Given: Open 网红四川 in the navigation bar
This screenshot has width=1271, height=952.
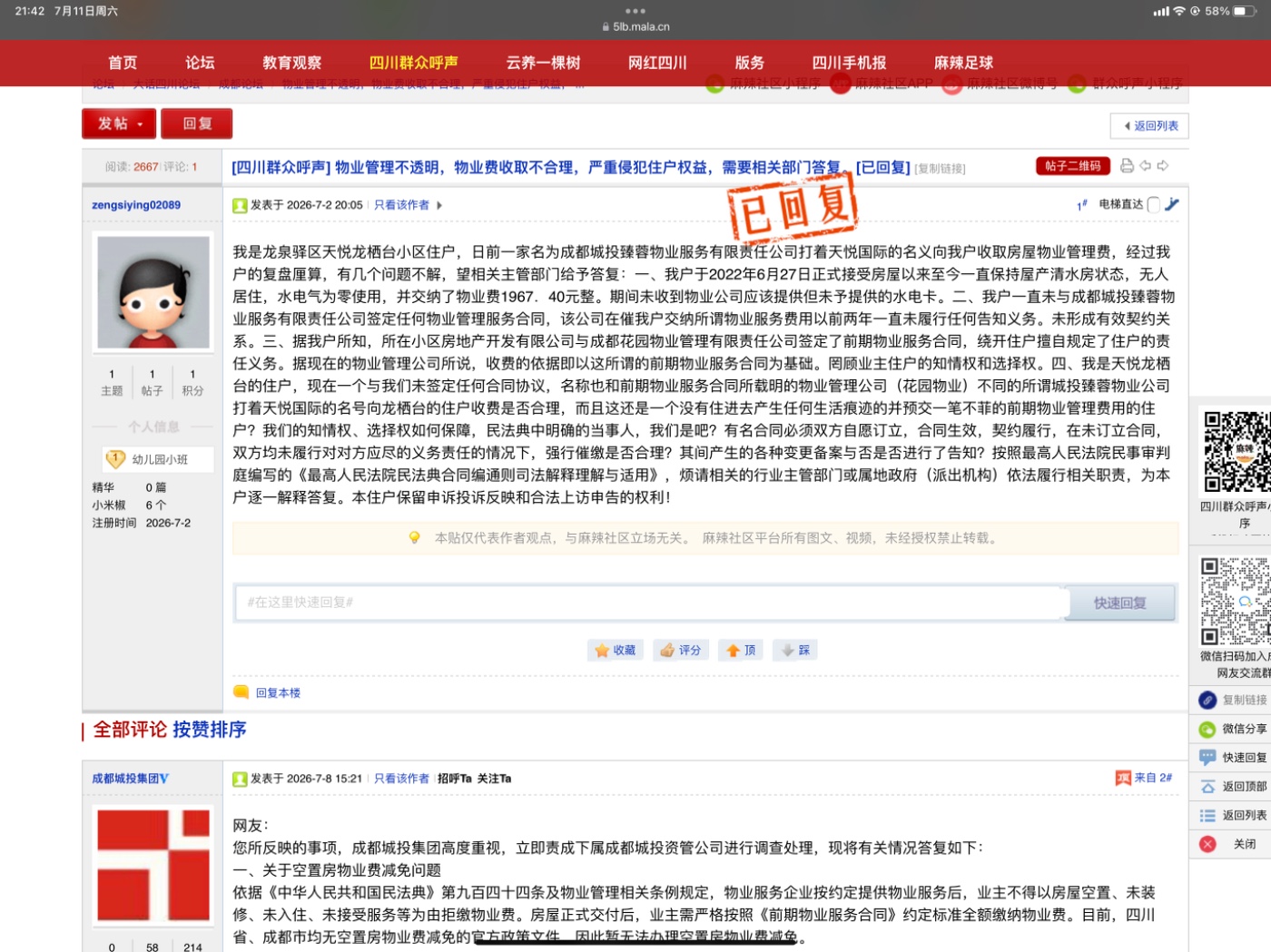Looking at the screenshot, I should 657,63.
